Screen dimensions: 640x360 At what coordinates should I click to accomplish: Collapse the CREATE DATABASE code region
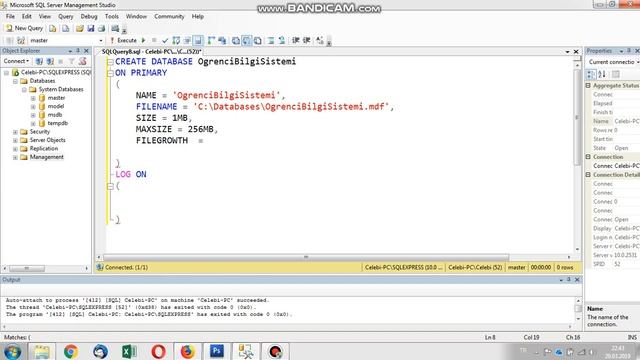pos(110,62)
